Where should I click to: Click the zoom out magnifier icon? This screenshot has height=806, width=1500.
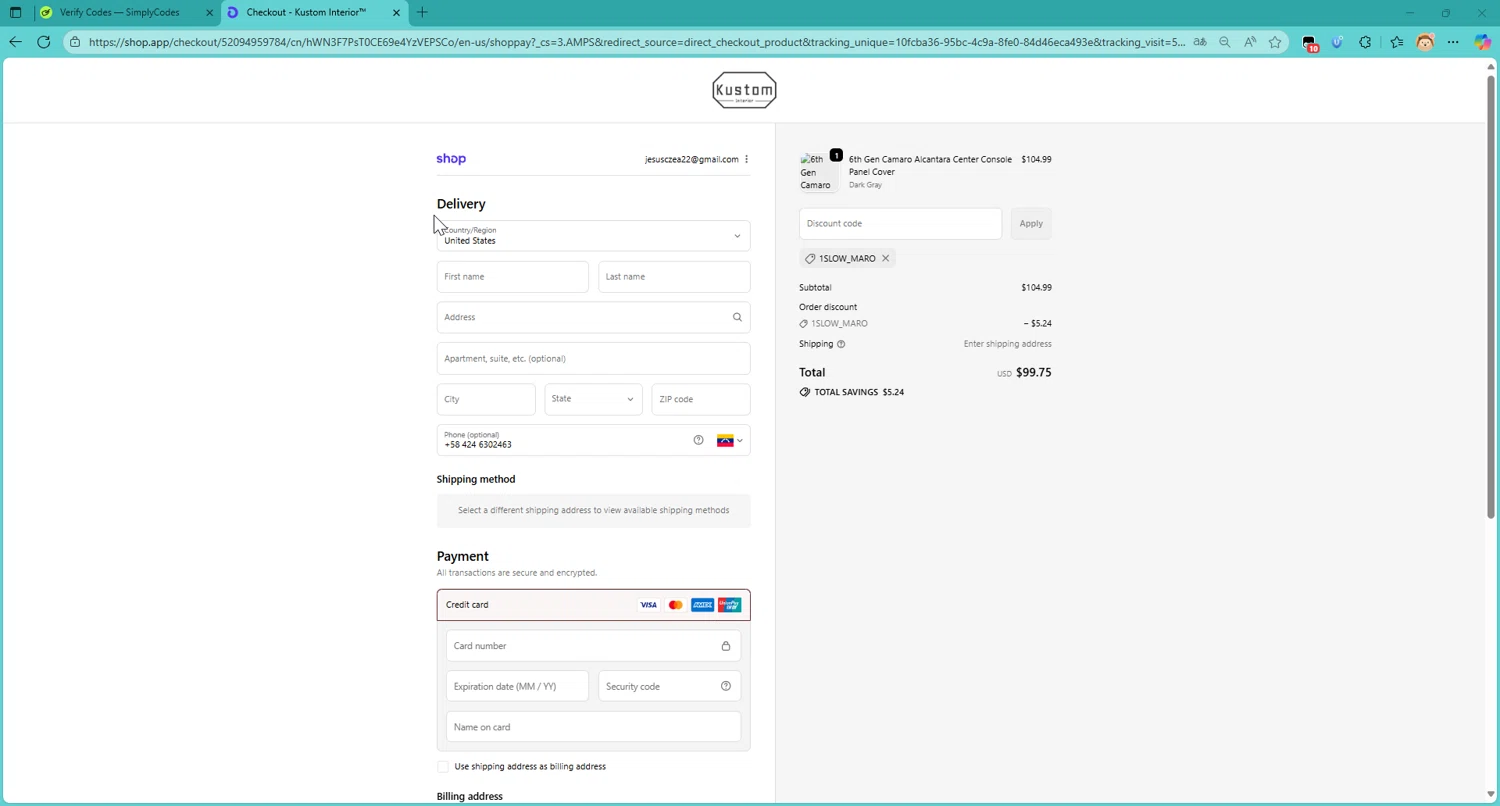point(1224,42)
